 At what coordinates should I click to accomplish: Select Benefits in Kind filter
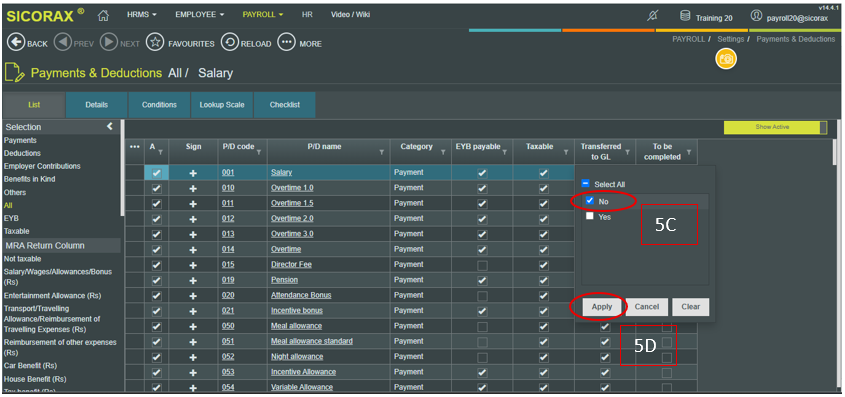30,179
